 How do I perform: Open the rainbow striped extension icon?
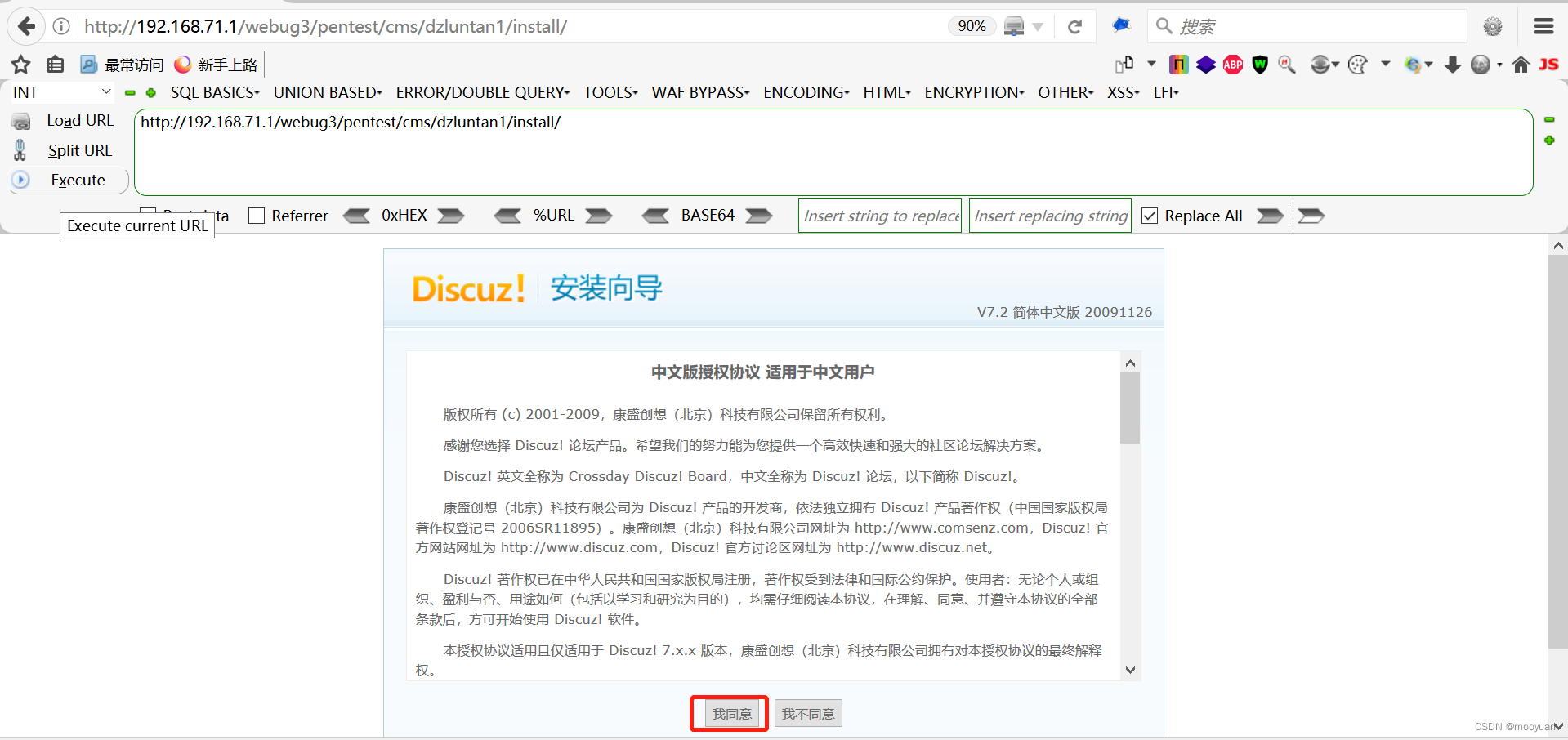(1179, 65)
